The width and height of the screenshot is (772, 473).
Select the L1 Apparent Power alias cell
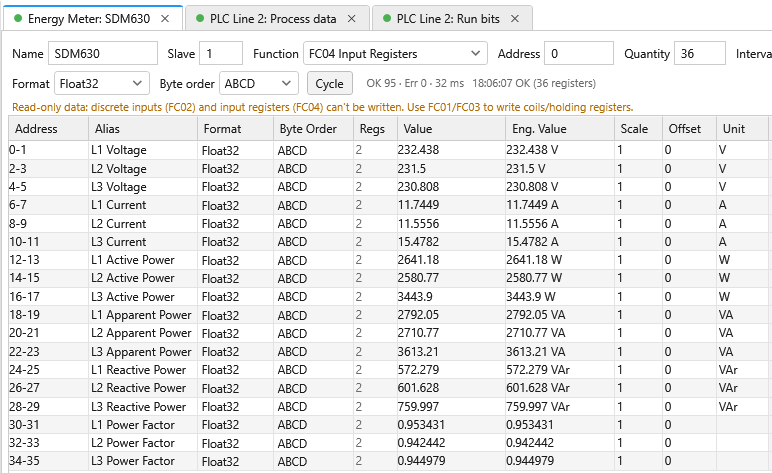point(143,315)
